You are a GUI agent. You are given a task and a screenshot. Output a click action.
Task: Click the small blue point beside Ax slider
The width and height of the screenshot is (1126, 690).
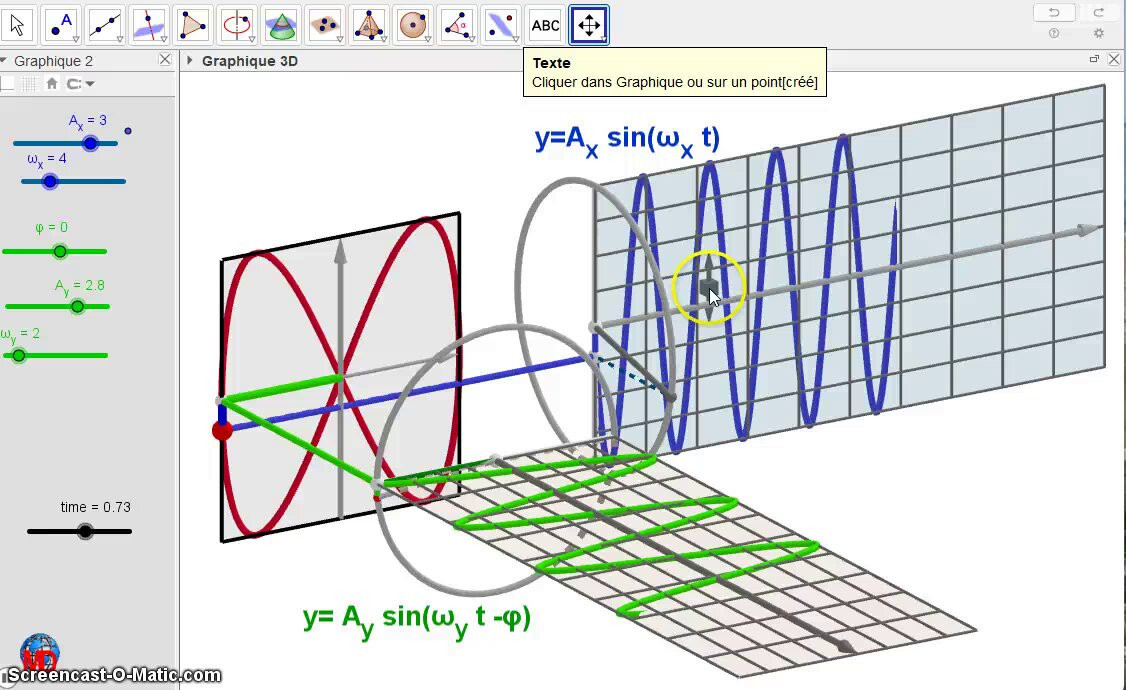(128, 131)
